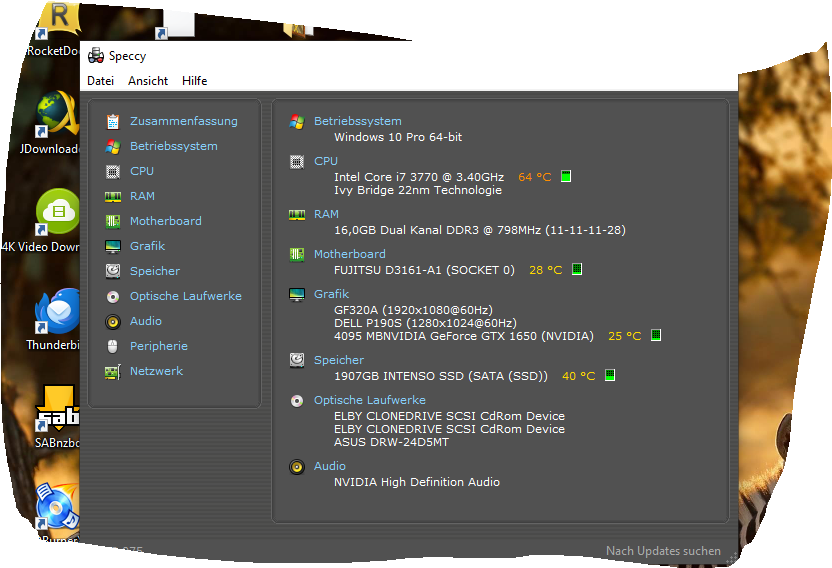Click the summary panel CPU chip icon
This screenshot has height=568, width=832.
(x=297, y=162)
